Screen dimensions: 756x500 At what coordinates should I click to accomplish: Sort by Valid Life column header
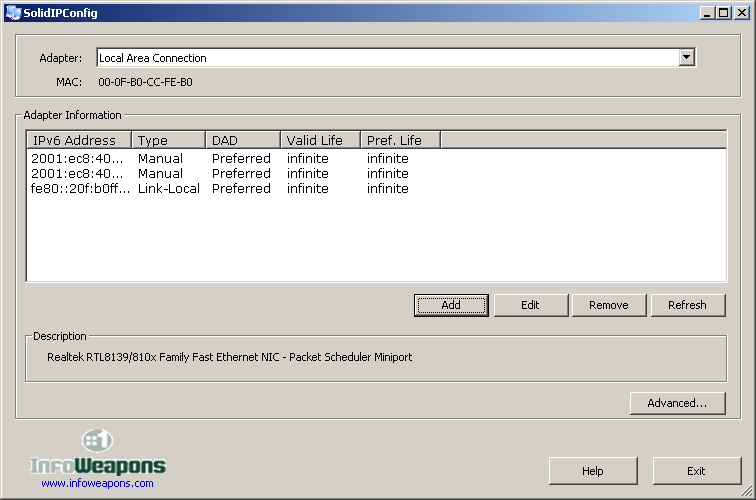pos(321,140)
